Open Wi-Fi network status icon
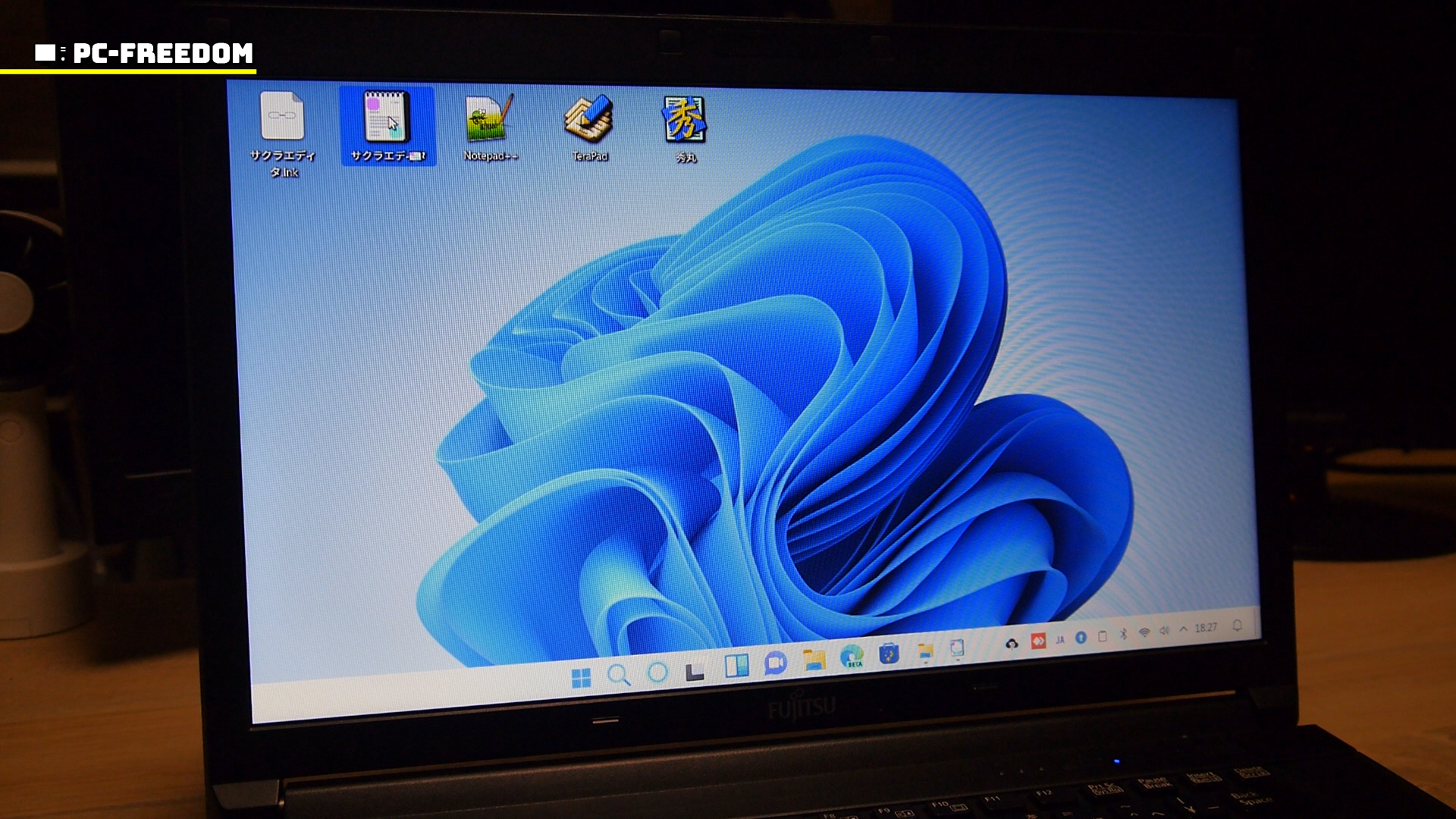Viewport: 1456px width, 819px height. [x=1144, y=632]
